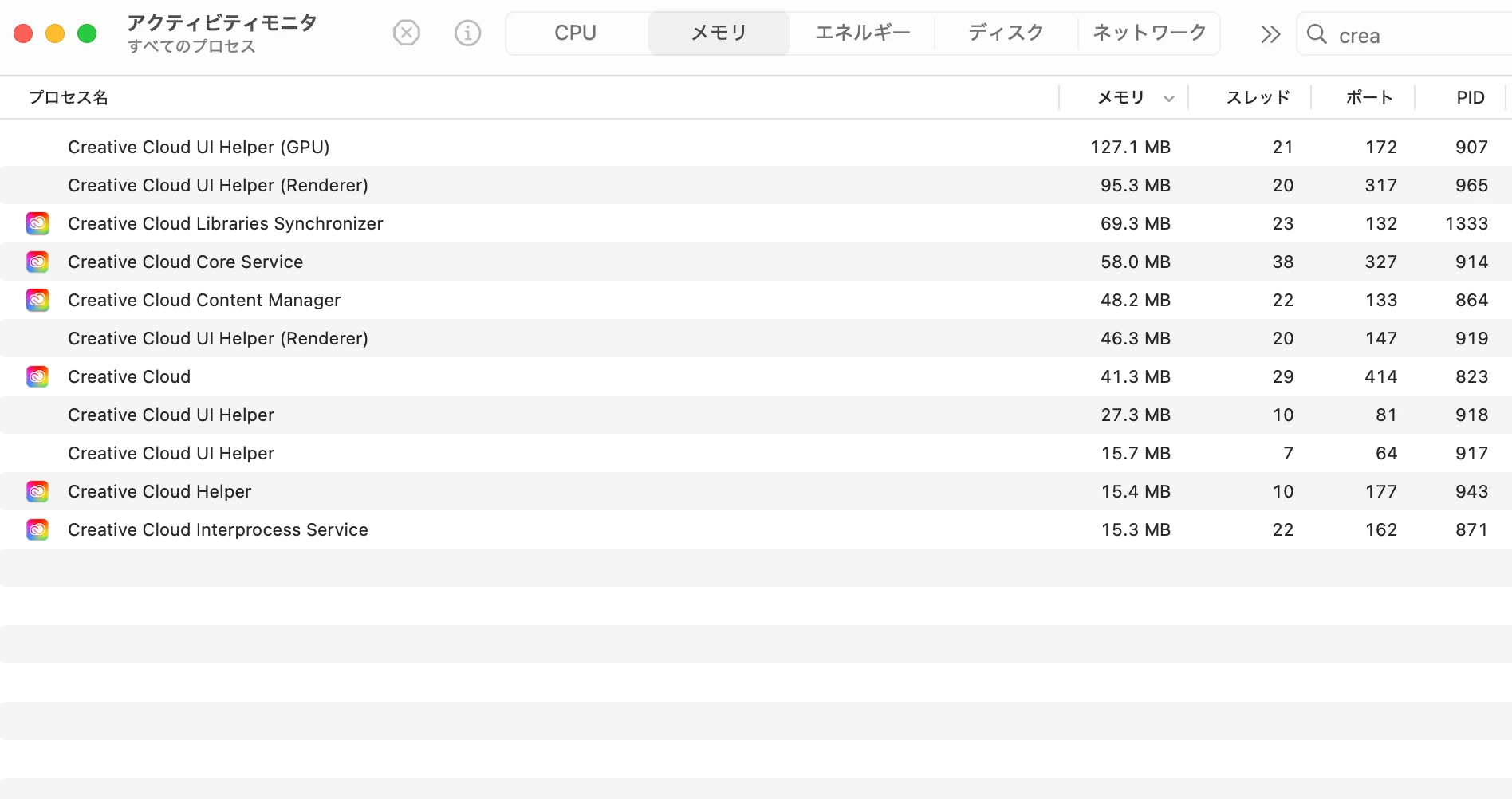Viewport: 1512px width, 799px height.
Task: Expand the toolbar overflow chevrons
Action: tap(1270, 34)
